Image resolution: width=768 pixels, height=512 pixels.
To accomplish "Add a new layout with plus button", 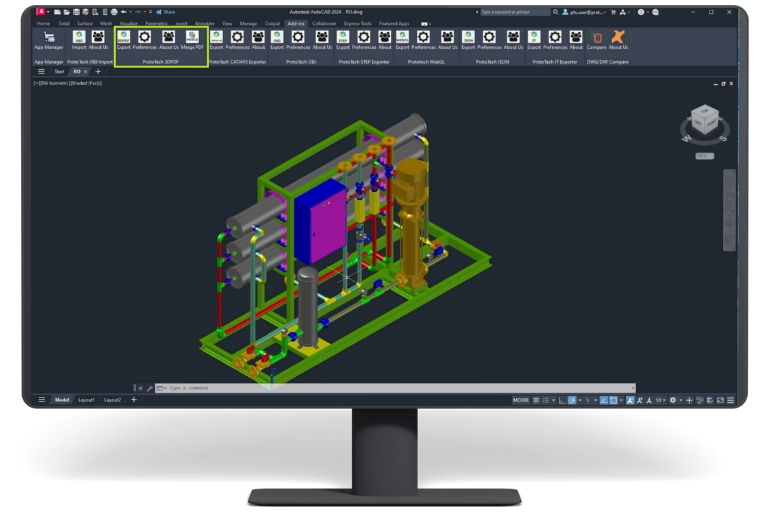I will click(x=133, y=400).
